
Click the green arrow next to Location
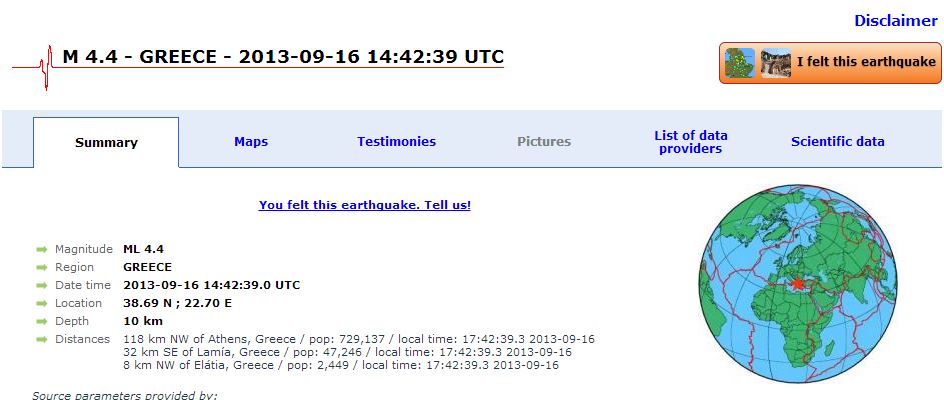[42, 303]
